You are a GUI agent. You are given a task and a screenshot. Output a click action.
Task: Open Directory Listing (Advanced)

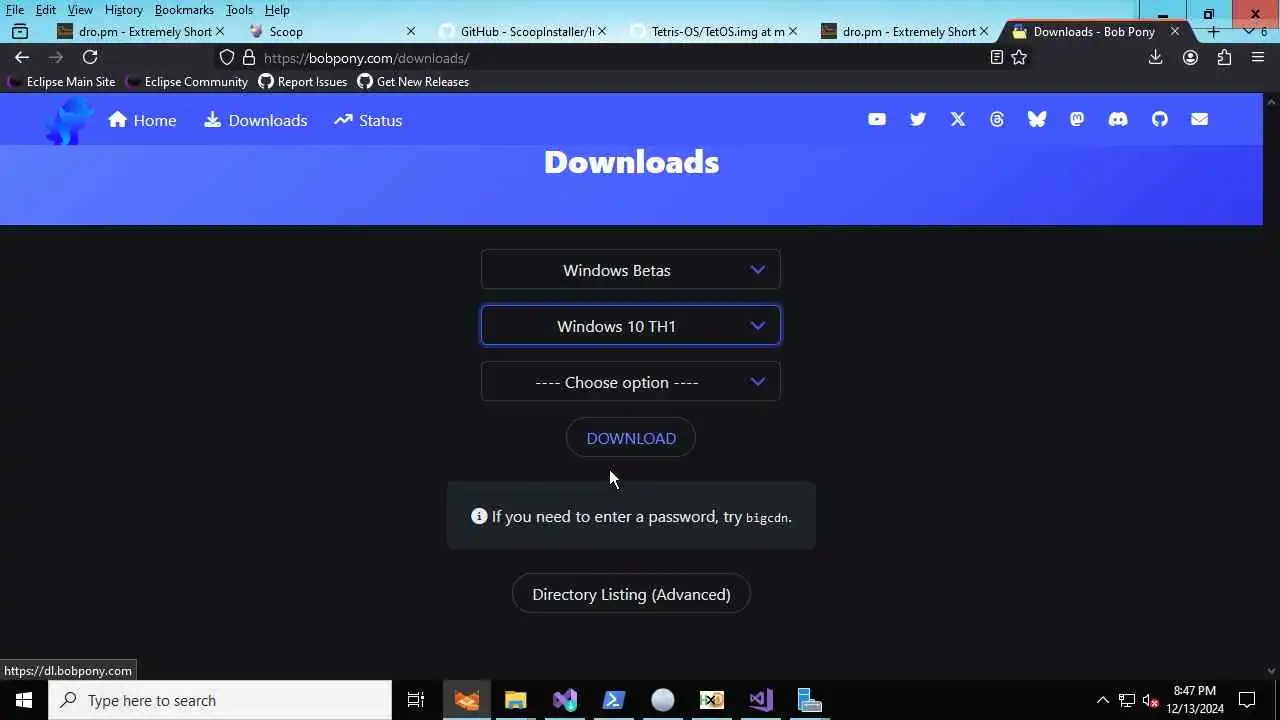(x=631, y=594)
